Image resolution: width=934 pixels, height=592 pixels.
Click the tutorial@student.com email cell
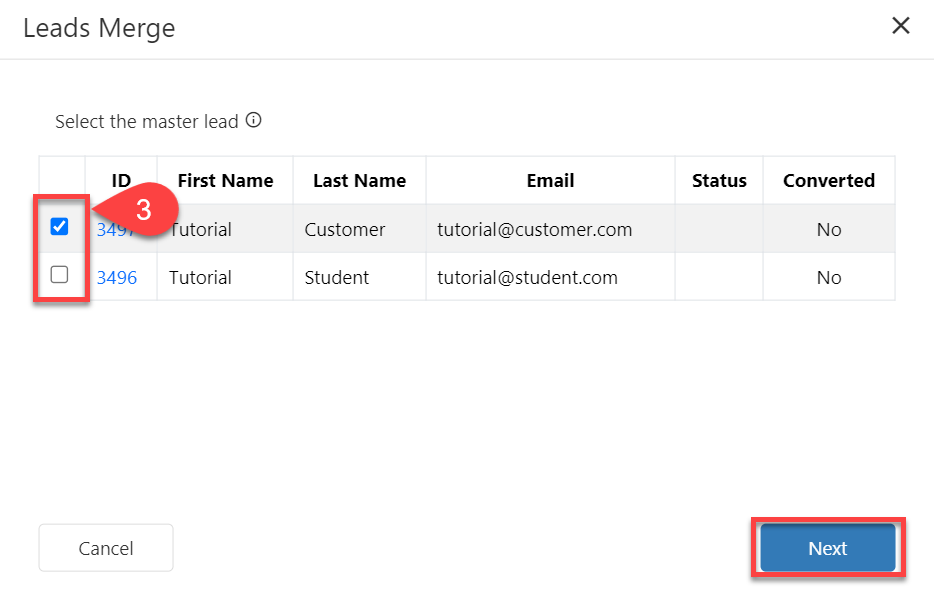tap(527, 277)
